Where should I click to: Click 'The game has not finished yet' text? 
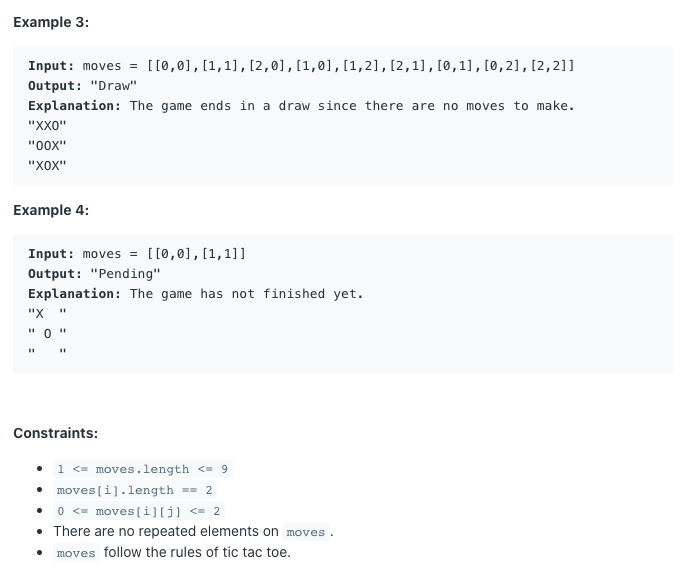246,293
